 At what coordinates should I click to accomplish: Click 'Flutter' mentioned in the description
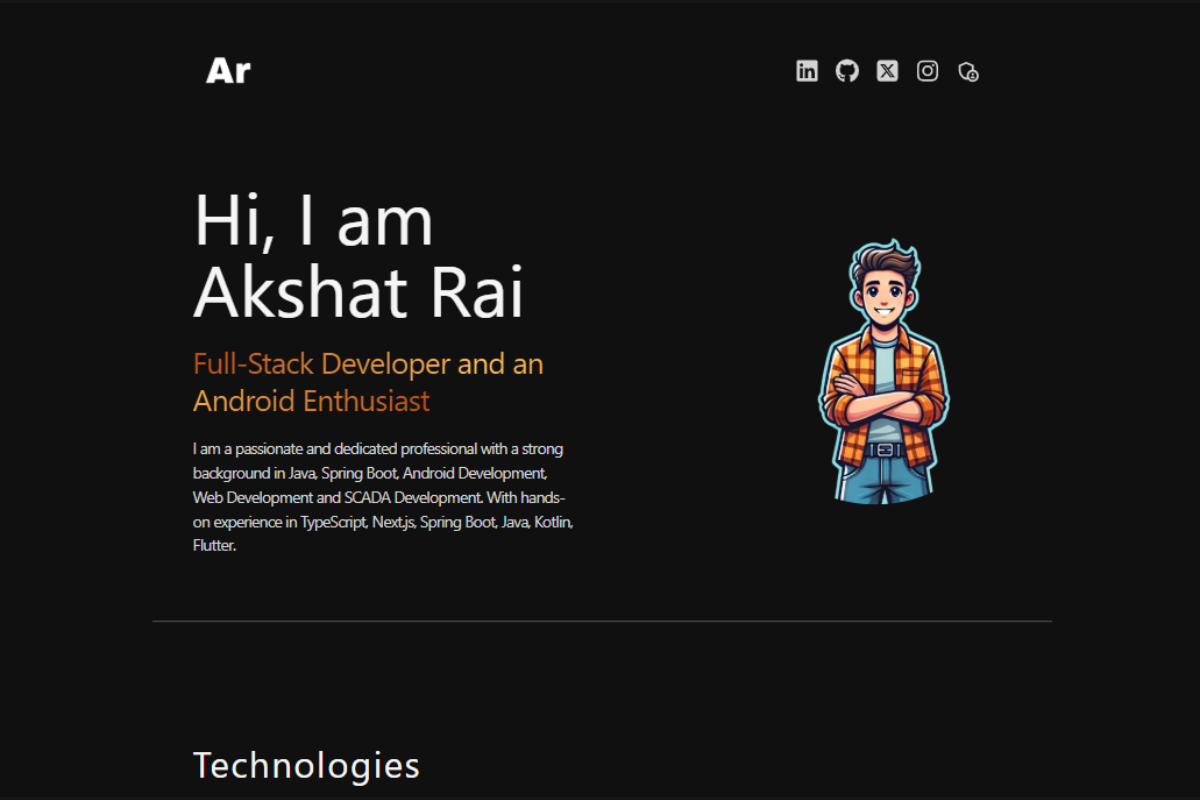click(x=212, y=545)
